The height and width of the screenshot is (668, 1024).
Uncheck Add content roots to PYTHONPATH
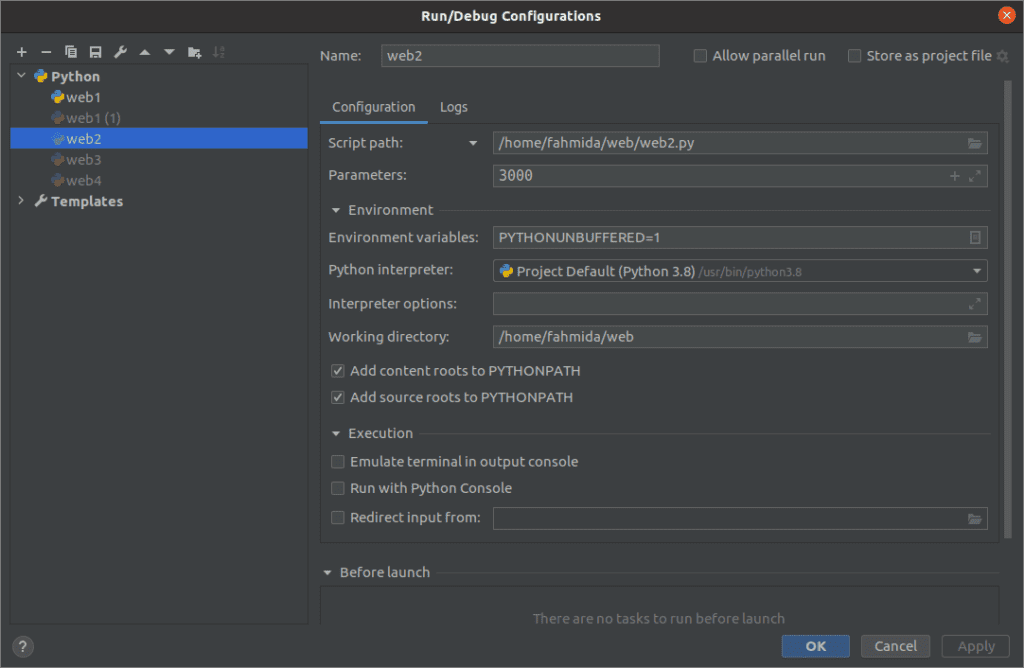[x=338, y=371]
